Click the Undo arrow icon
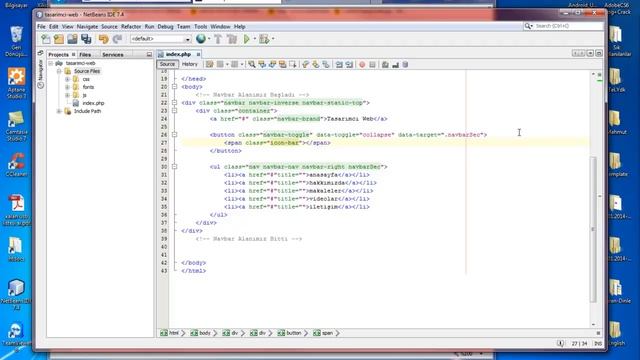The width and height of the screenshot is (640, 360). [103, 39]
